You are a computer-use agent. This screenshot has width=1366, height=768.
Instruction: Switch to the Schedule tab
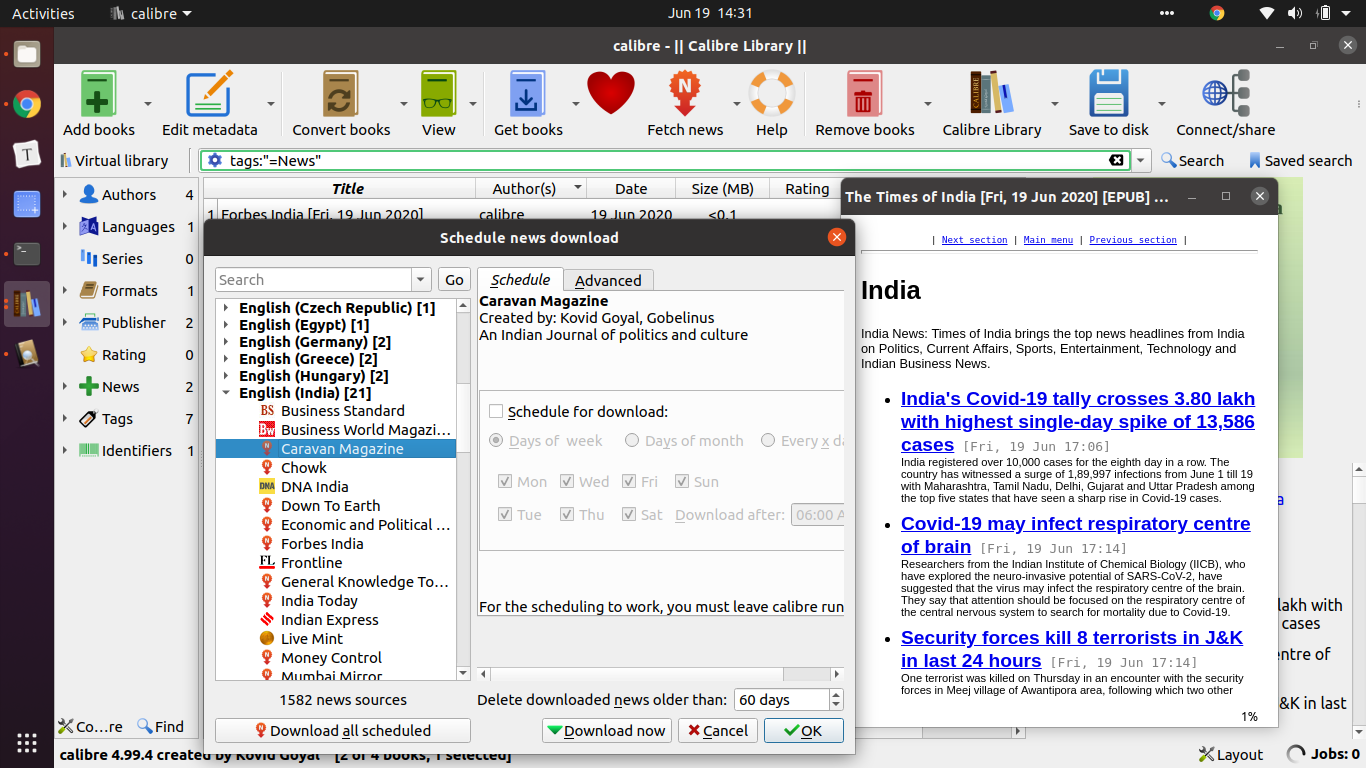pyautogui.click(x=520, y=280)
